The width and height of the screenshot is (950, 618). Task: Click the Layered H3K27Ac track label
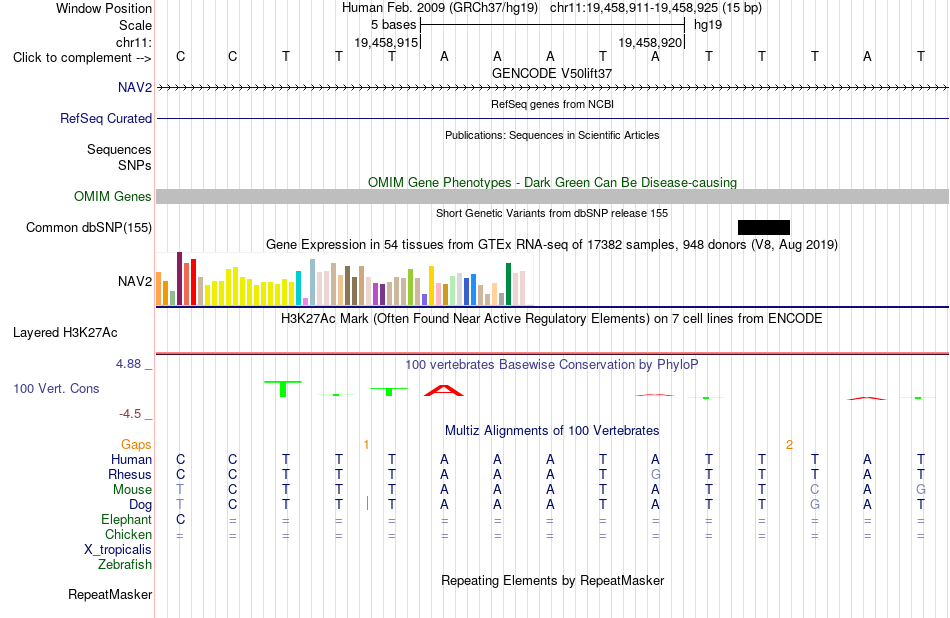pyautogui.click(x=65, y=332)
